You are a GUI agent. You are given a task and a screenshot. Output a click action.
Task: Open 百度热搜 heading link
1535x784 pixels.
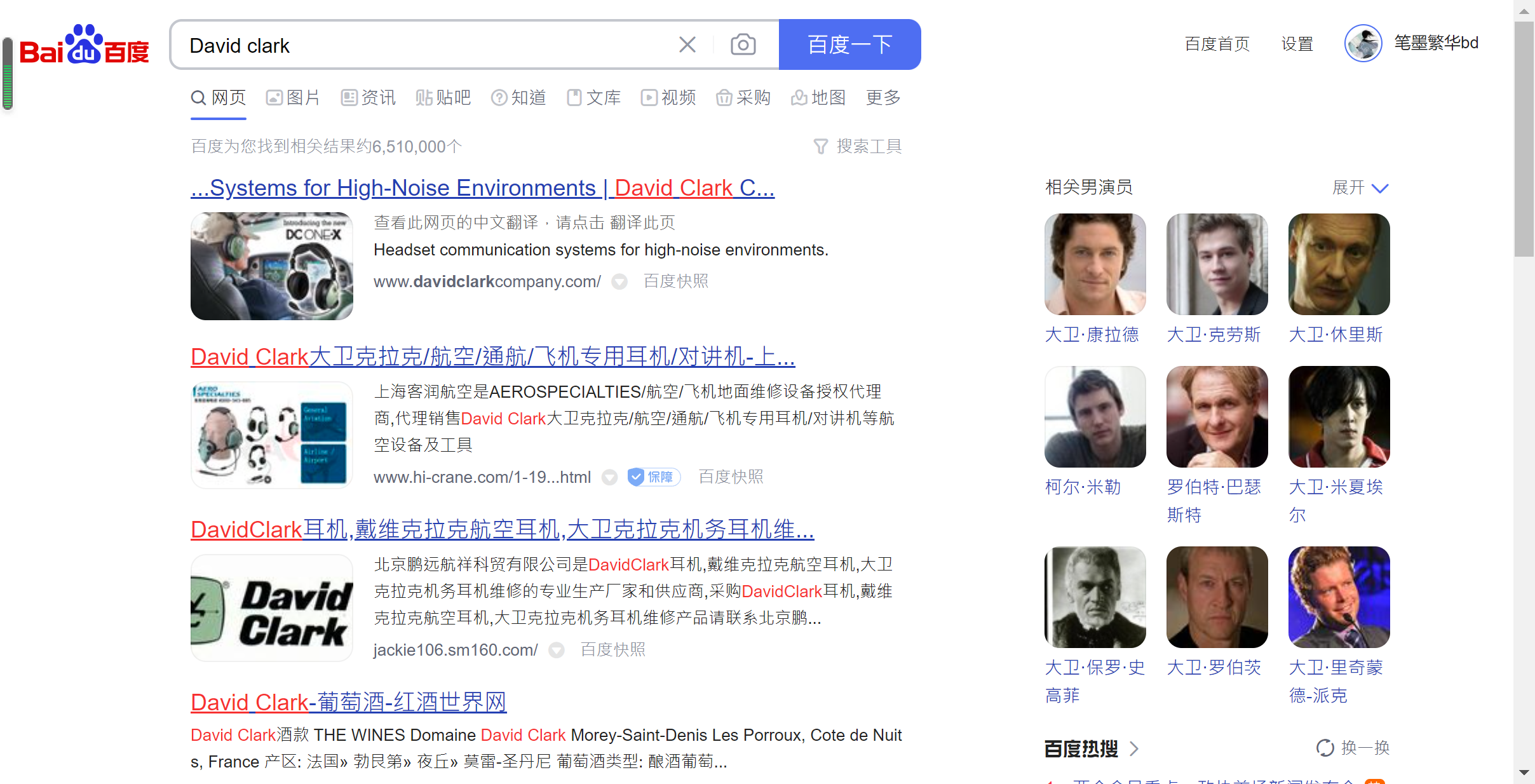[x=1092, y=749]
